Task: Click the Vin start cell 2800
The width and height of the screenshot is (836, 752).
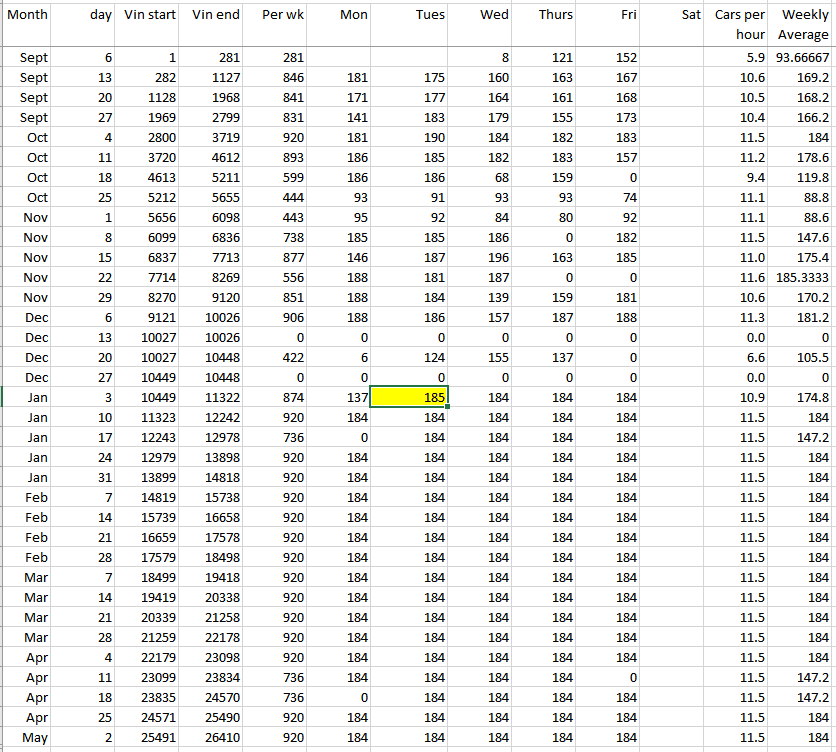Action: 150,137
